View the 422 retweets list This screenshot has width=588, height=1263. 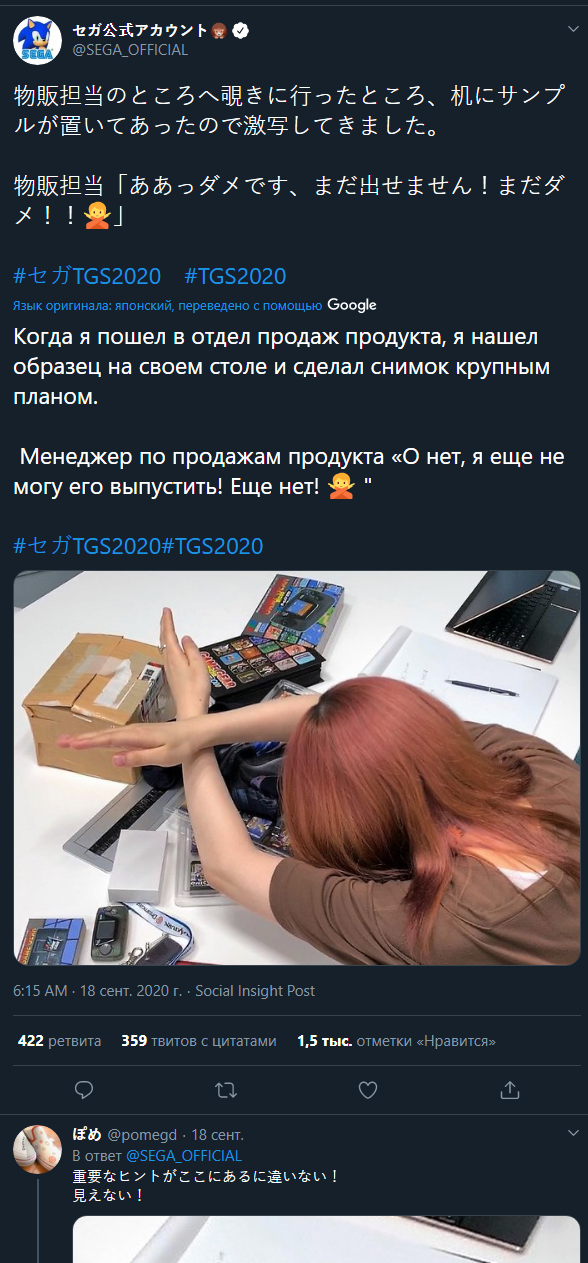(x=60, y=1041)
